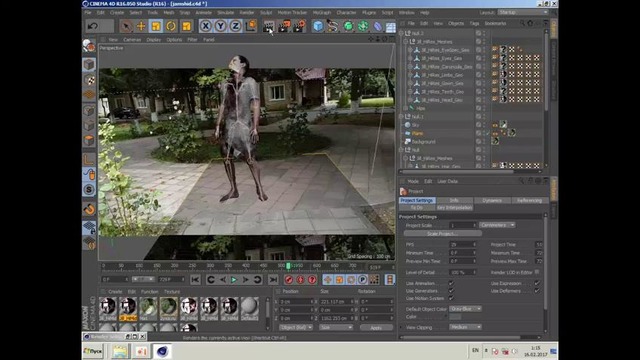The height and width of the screenshot is (360, 640).
Task: Toggle X axis lock
Action: point(206,26)
